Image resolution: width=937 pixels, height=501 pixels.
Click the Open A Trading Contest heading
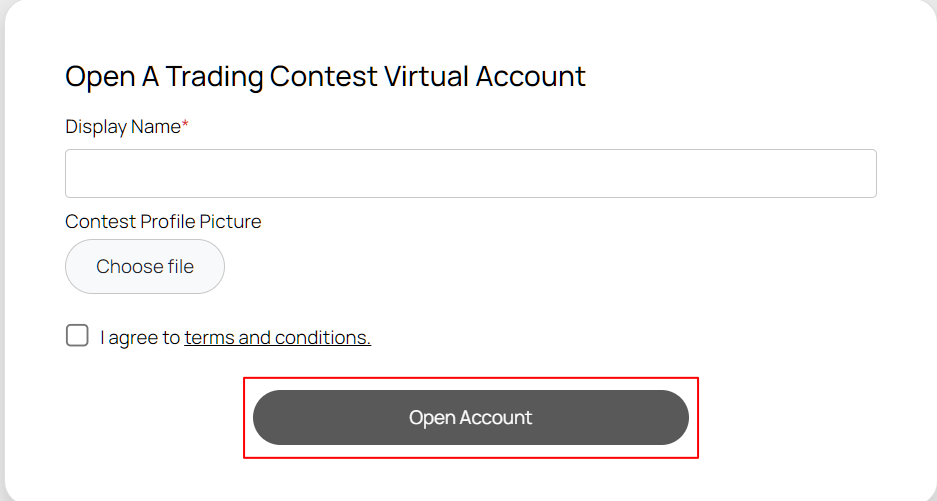pyautogui.click(x=325, y=77)
